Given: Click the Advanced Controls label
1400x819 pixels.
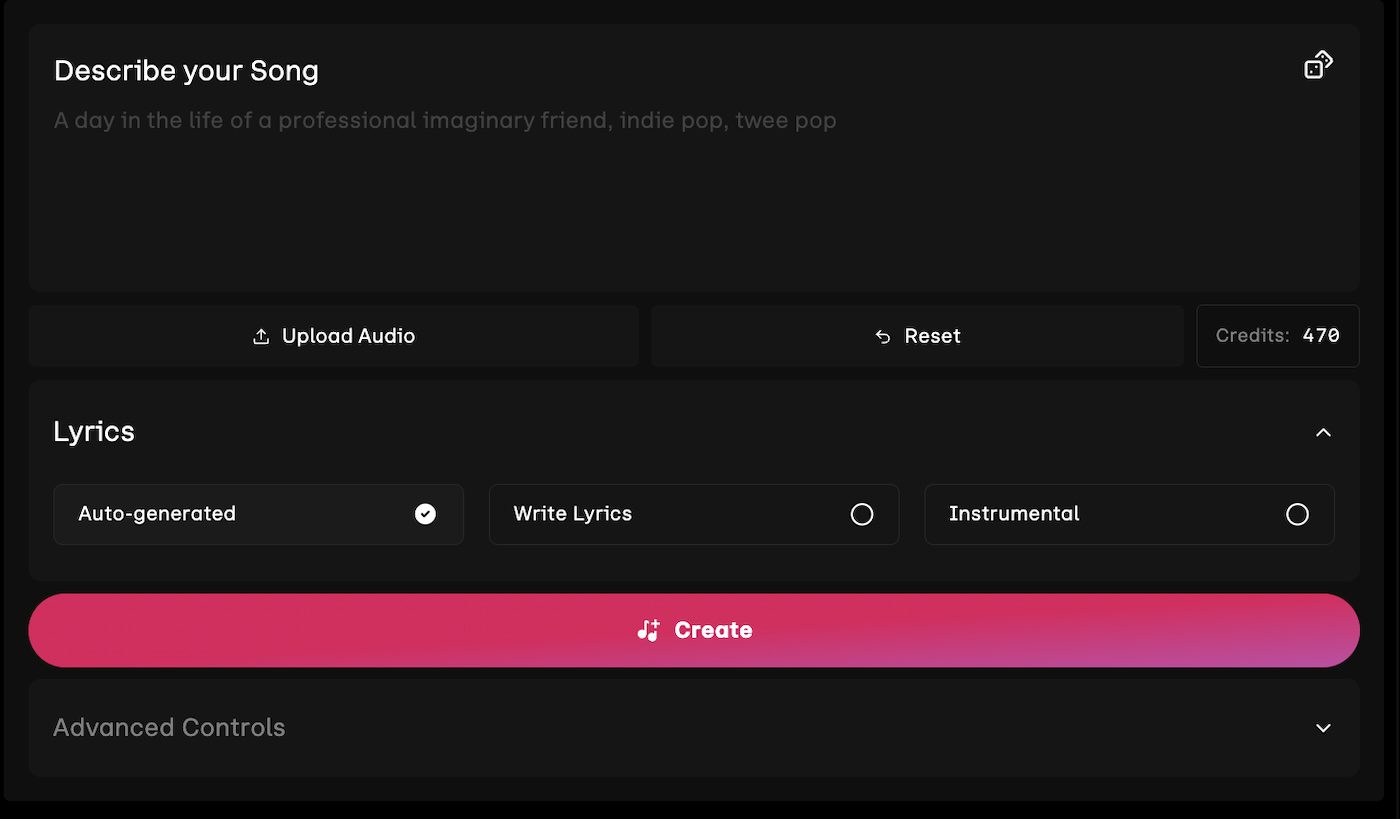Looking at the screenshot, I should tap(168, 728).
